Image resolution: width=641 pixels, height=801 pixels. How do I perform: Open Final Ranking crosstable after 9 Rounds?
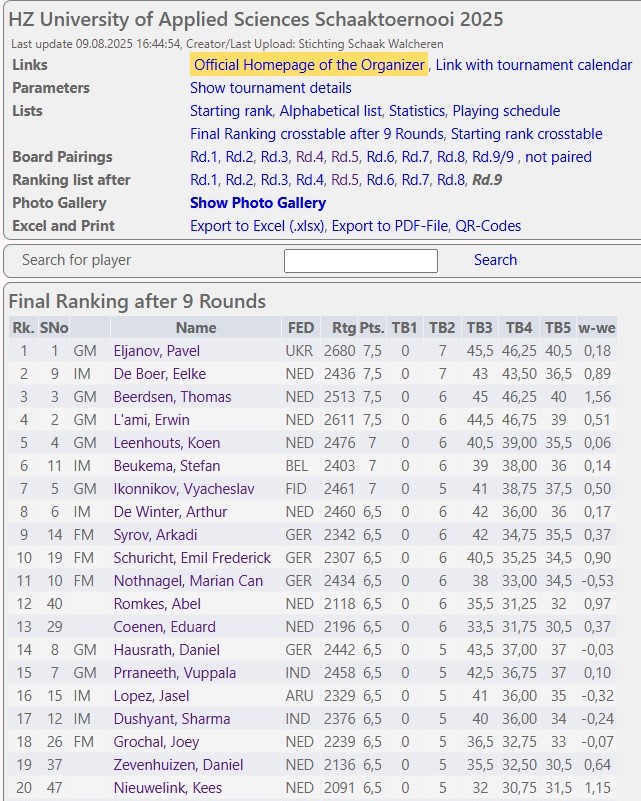316,134
